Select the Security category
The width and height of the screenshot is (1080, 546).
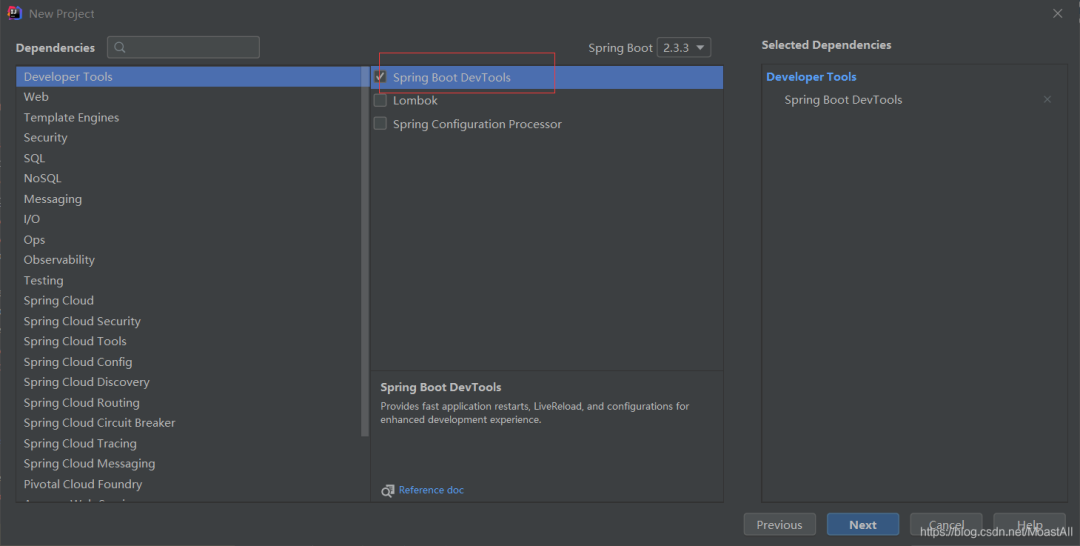tap(45, 138)
